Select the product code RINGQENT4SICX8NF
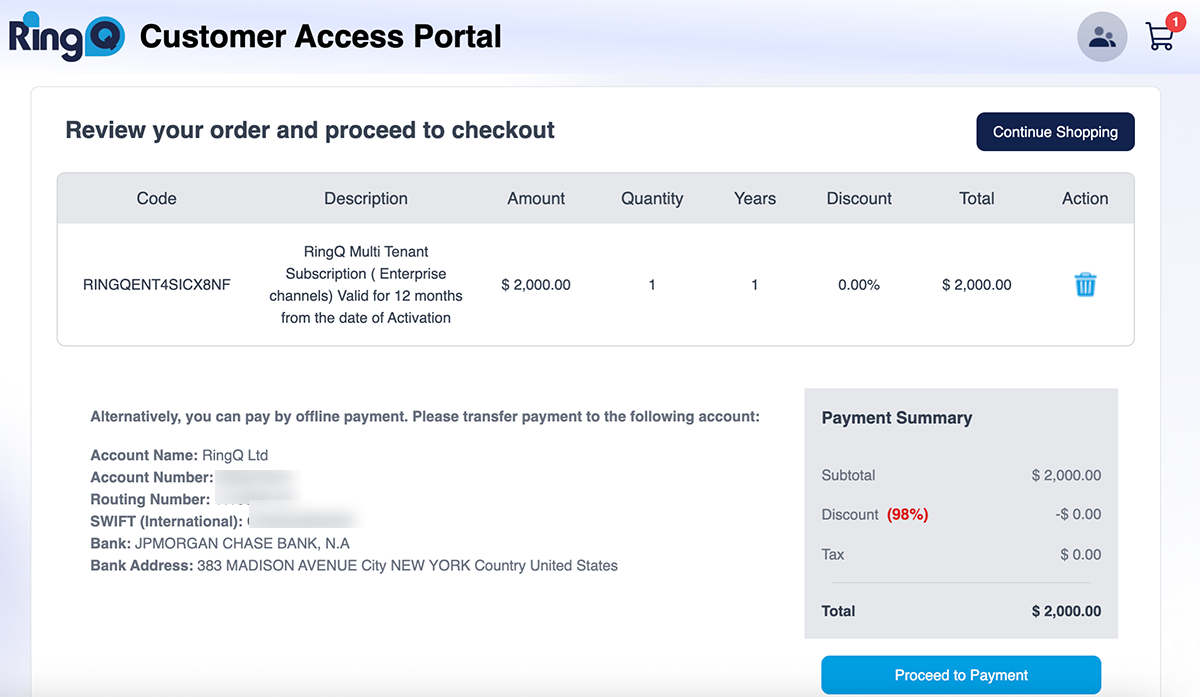Image resolution: width=1200 pixels, height=697 pixels. pyautogui.click(x=157, y=285)
